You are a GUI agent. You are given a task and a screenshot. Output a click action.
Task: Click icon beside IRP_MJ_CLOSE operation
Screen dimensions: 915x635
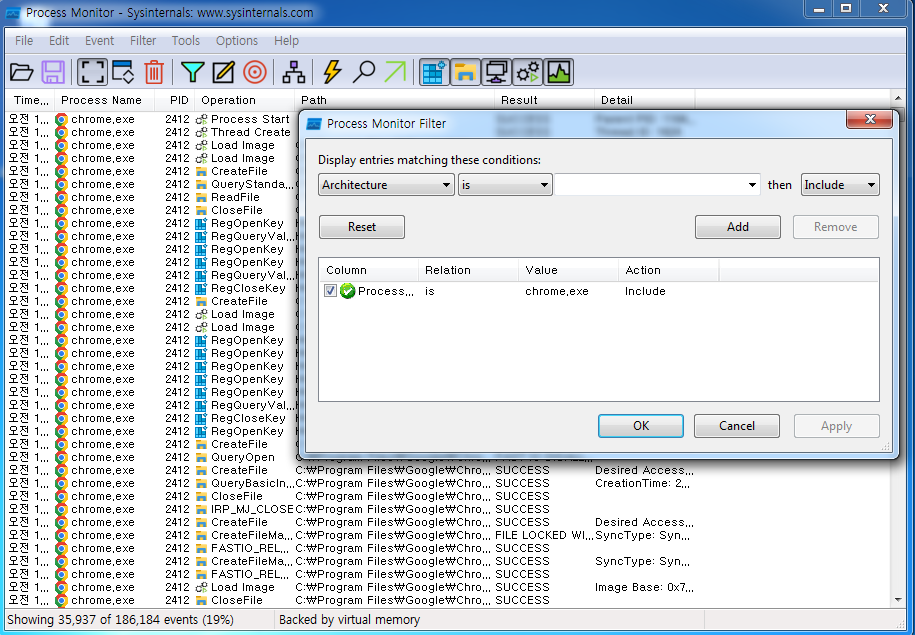201,510
